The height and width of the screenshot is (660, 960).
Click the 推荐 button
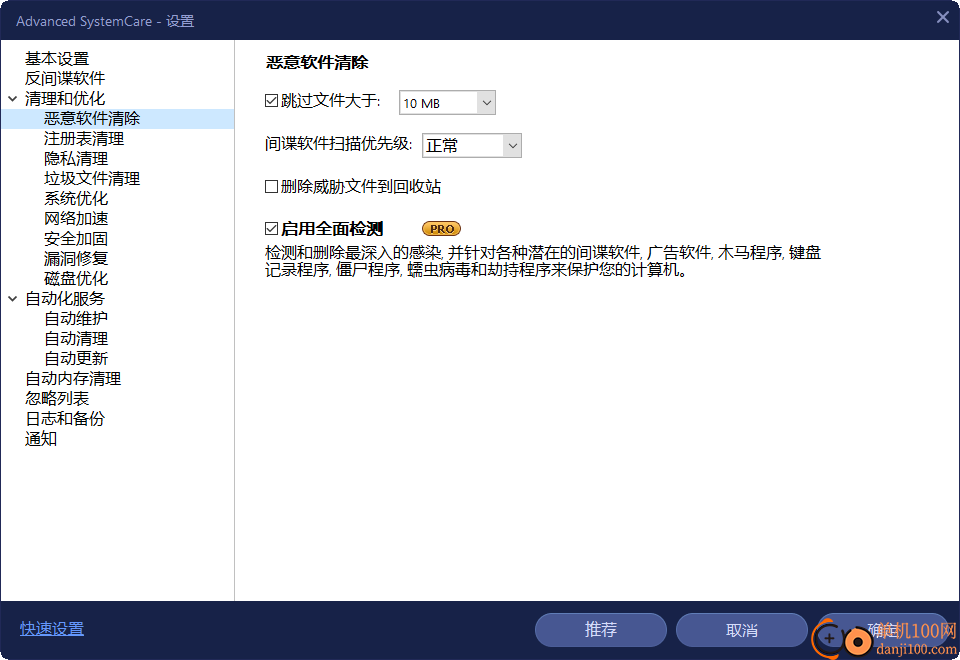(x=601, y=630)
